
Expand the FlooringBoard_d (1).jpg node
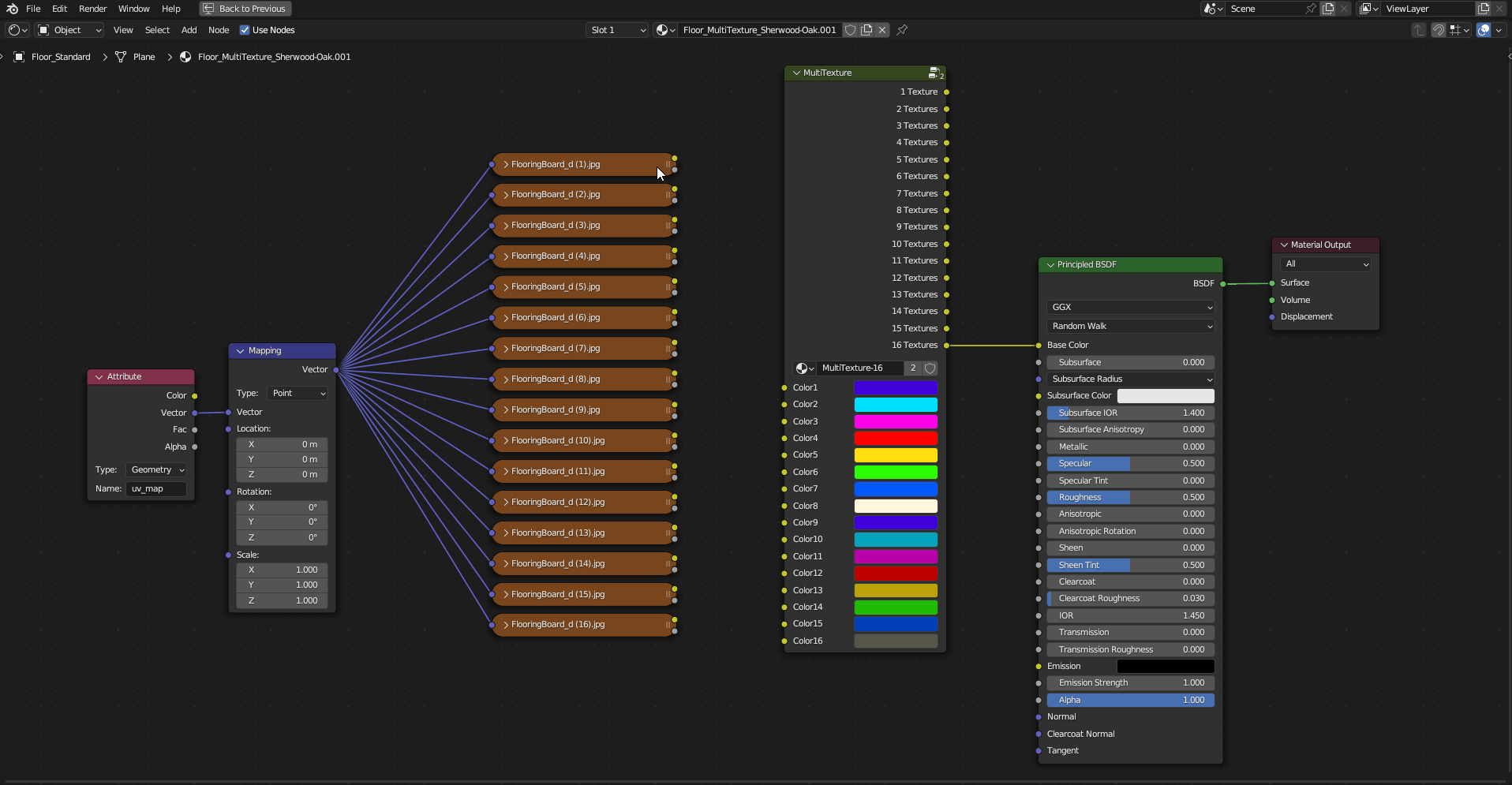506,165
